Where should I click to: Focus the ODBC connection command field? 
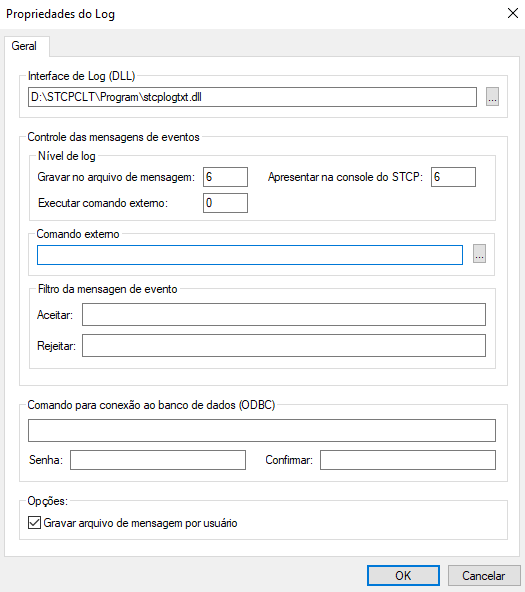[x=262, y=430]
